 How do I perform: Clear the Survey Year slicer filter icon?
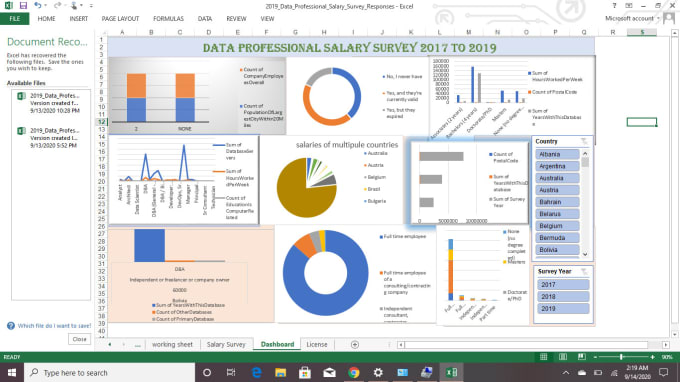584,271
